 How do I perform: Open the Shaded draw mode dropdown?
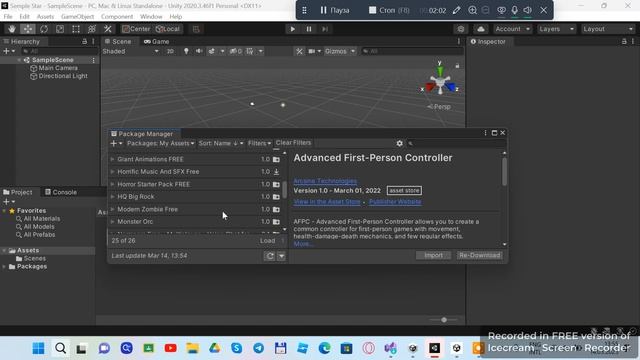point(130,51)
